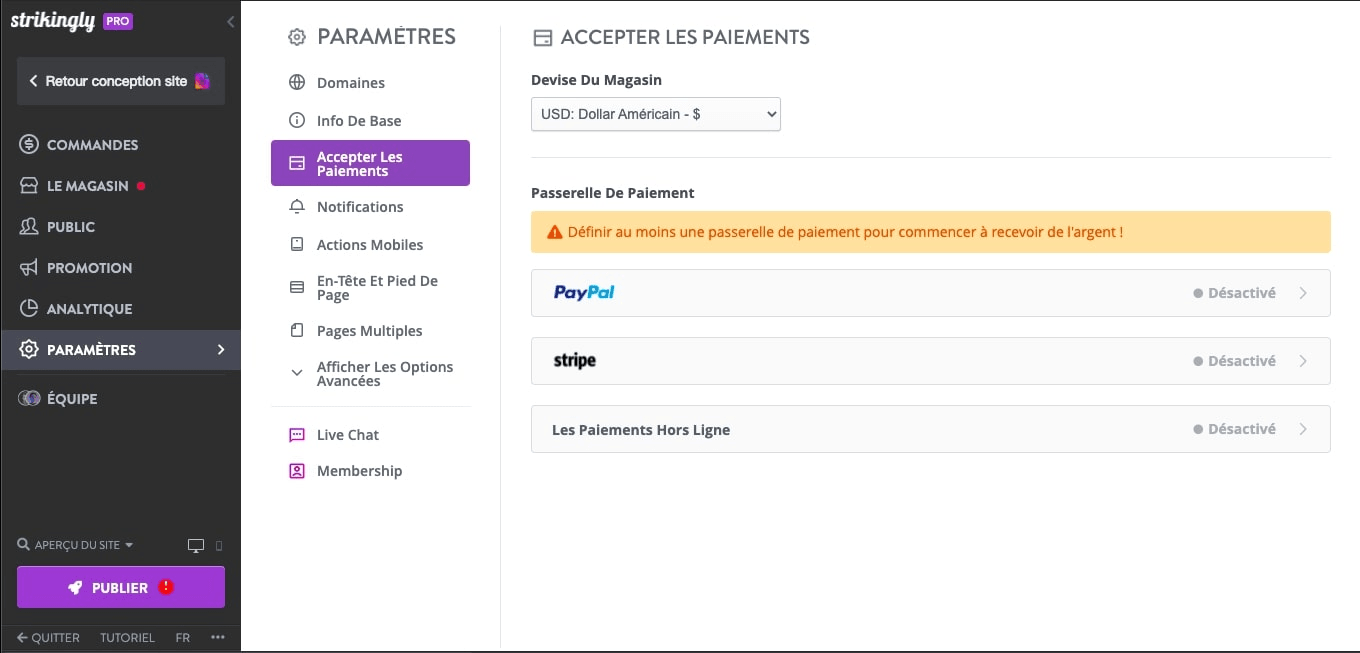This screenshot has height=653, width=1360.
Task: Switch to desktop preview with monitor icon
Action: click(195, 544)
